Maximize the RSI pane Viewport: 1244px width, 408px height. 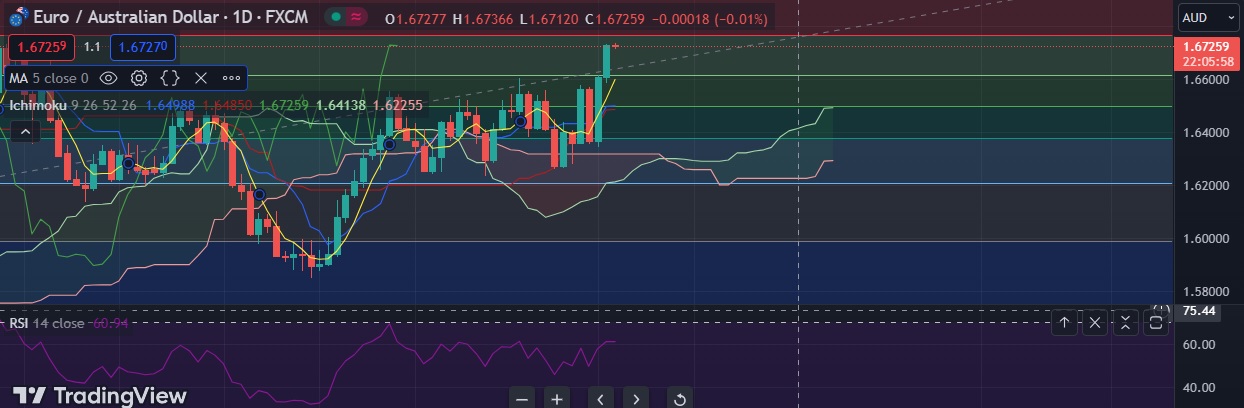pyautogui.click(x=1156, y=322)
